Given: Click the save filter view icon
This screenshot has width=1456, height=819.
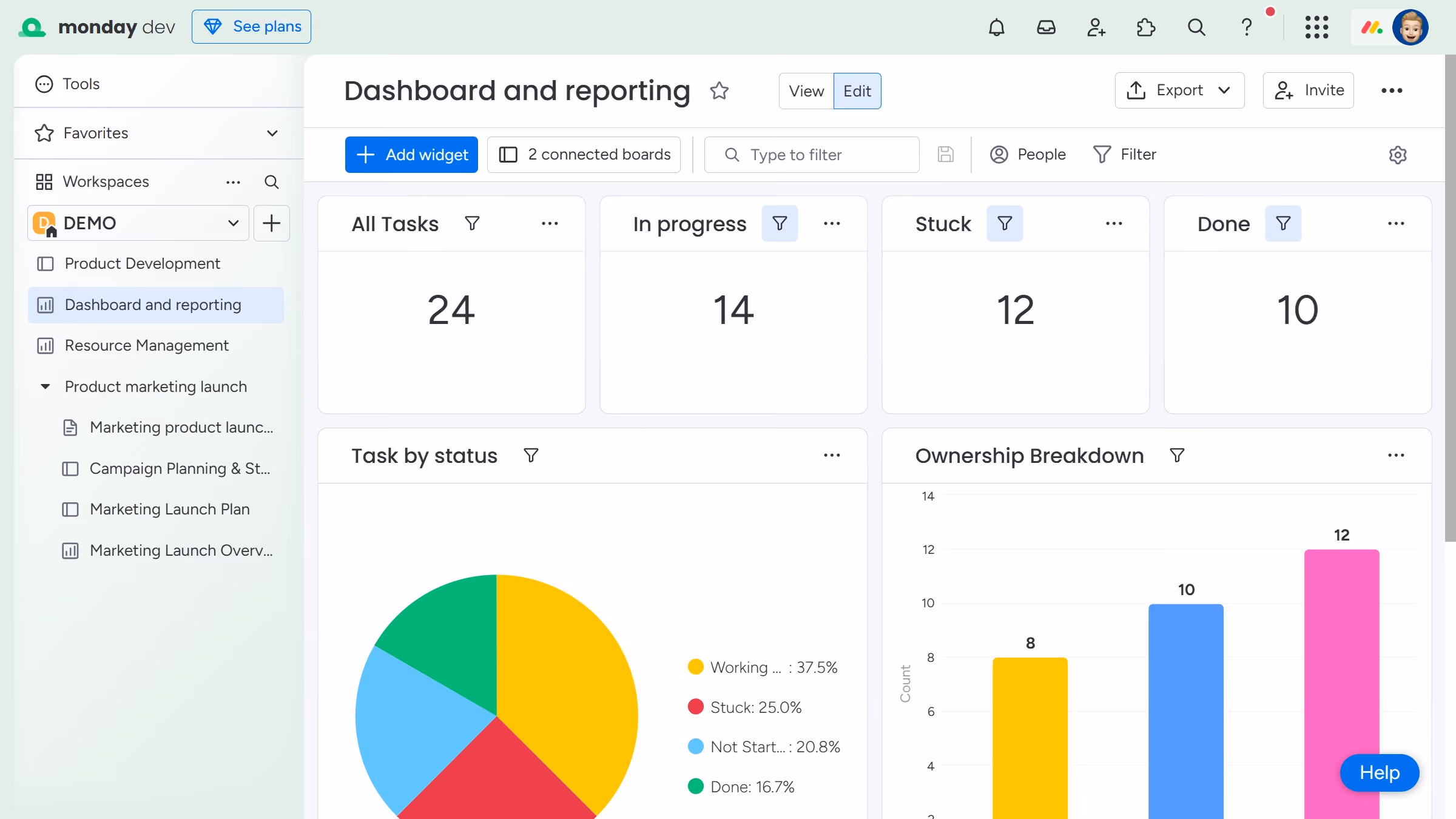Looking at the screenshot, I should [945, 155].
